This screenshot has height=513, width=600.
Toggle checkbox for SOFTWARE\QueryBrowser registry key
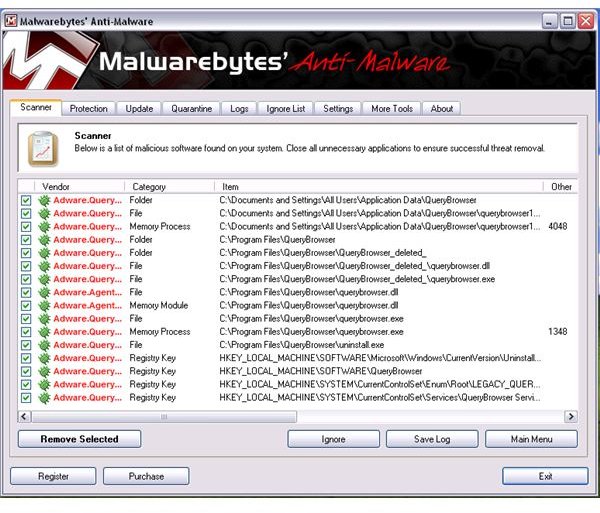click(26, 371)
